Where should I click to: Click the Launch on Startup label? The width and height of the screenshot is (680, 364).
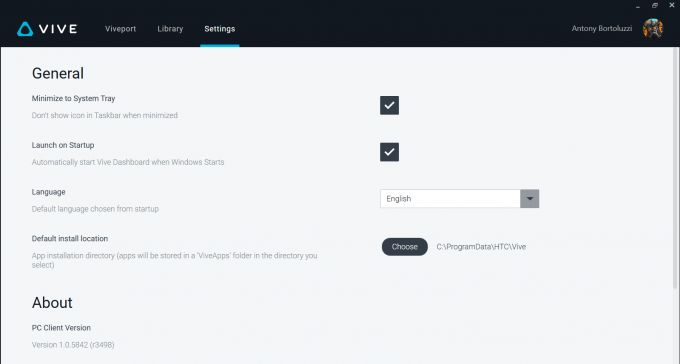click(x=63, y=145)
